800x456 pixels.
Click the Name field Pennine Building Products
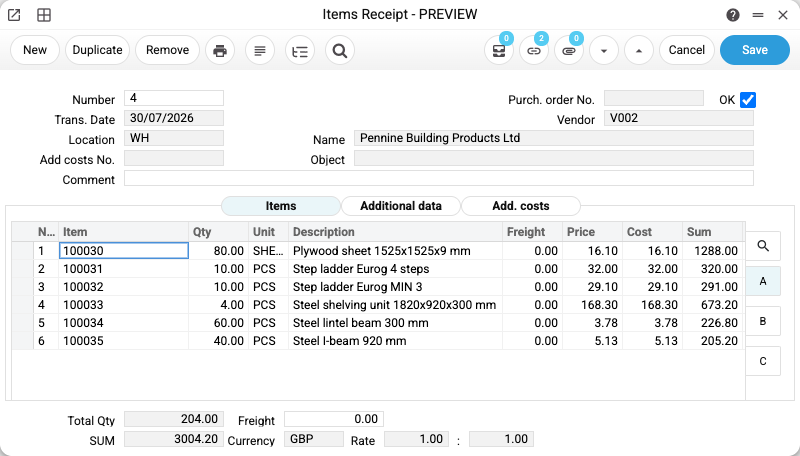[554, 138]
